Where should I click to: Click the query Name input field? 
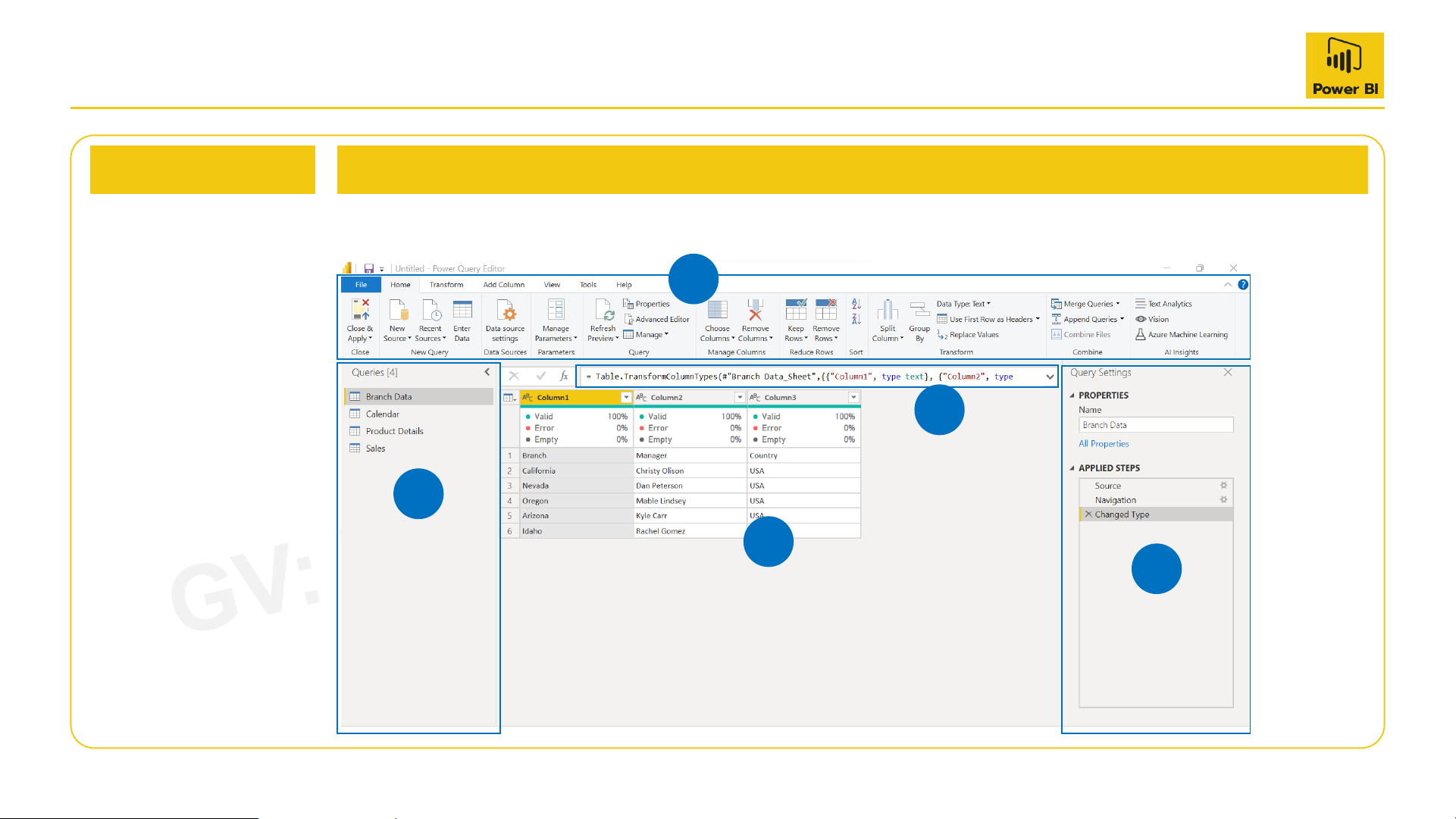point(1155,425)
